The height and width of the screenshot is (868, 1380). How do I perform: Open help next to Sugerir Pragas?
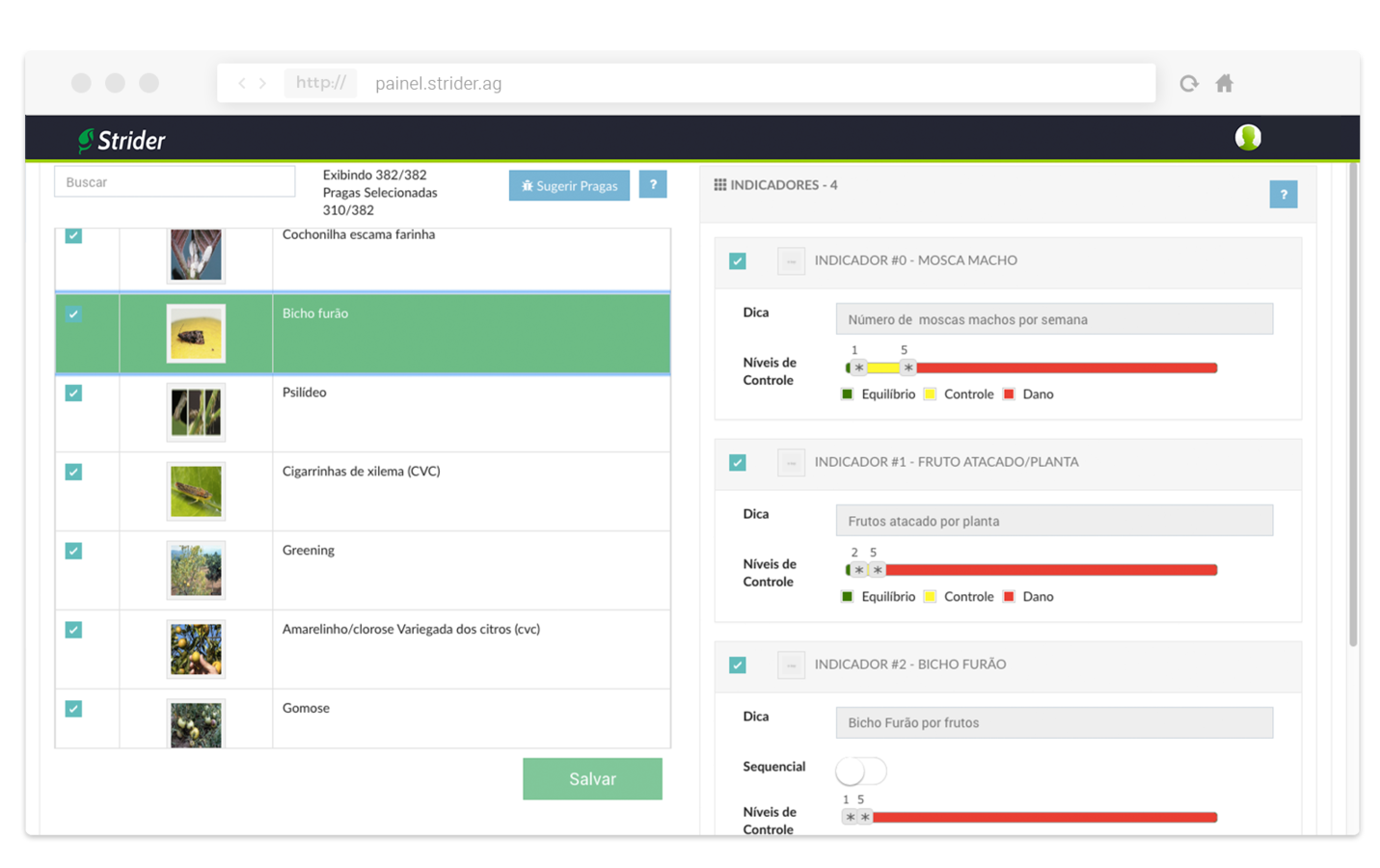pos(653,184)
